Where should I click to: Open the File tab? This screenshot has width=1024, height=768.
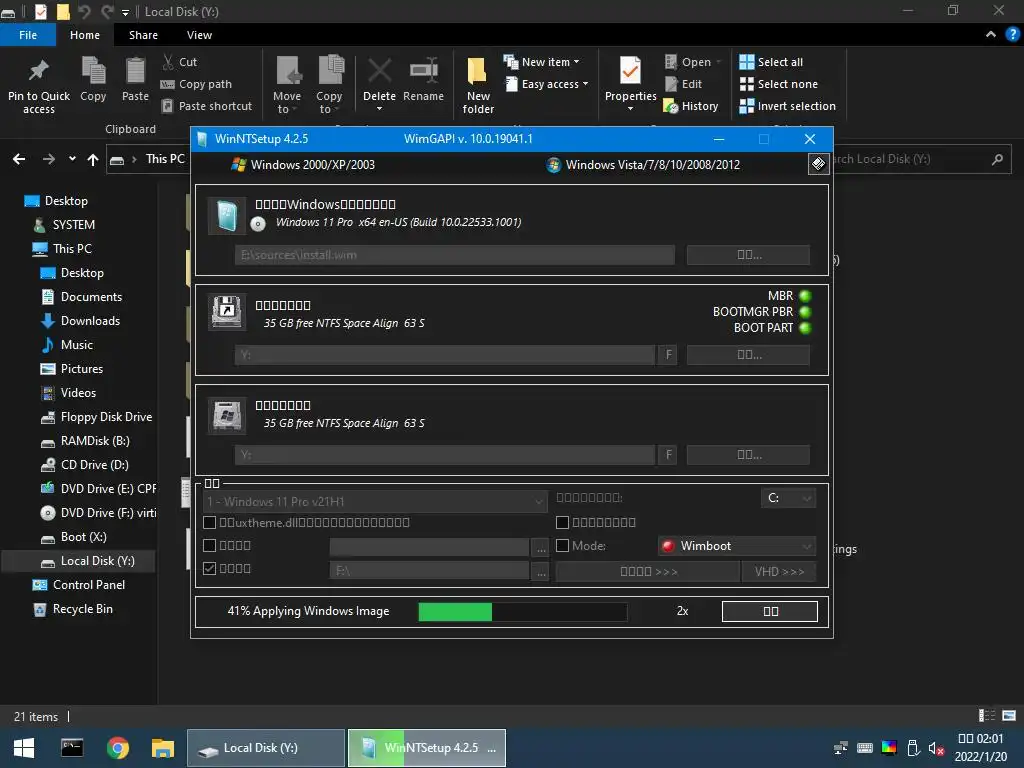pyautogui.click(x=28, y=35)
